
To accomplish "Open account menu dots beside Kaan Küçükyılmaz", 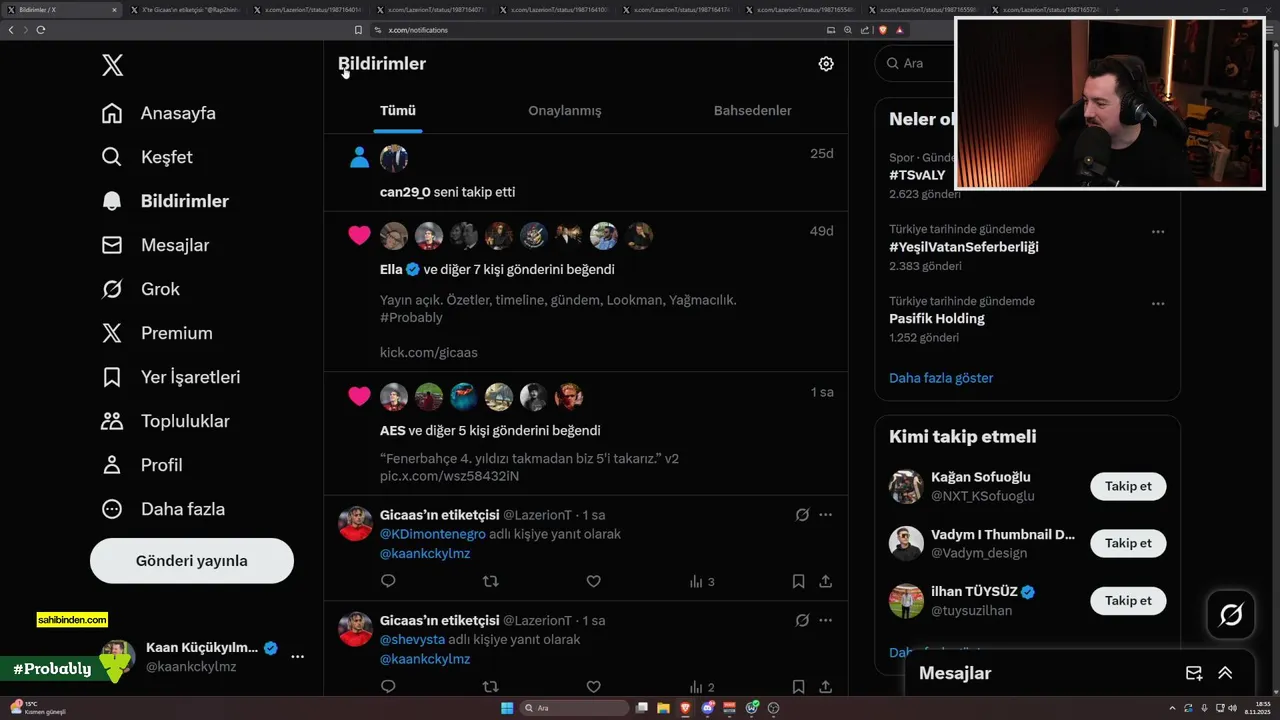I will pos(297,657).
